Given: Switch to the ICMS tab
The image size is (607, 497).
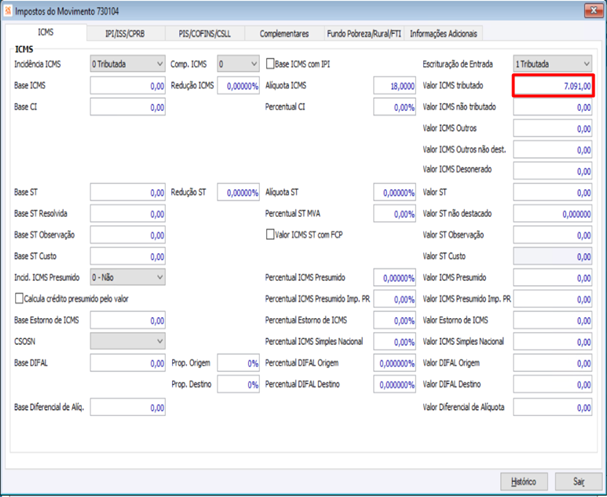Looking at the screenshot, I should (45, 33).
